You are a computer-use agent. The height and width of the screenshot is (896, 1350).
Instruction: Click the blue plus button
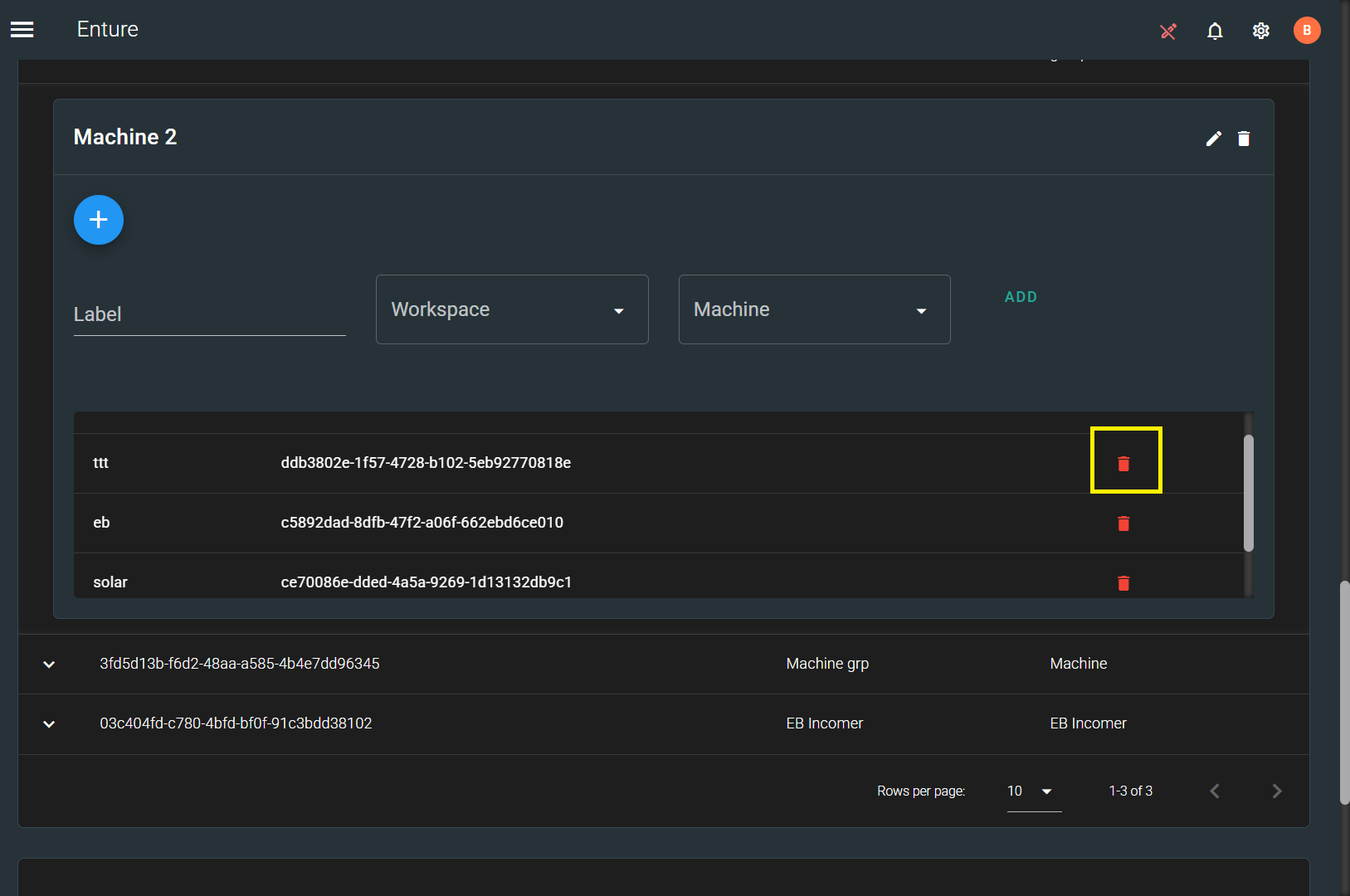point(99,220)
